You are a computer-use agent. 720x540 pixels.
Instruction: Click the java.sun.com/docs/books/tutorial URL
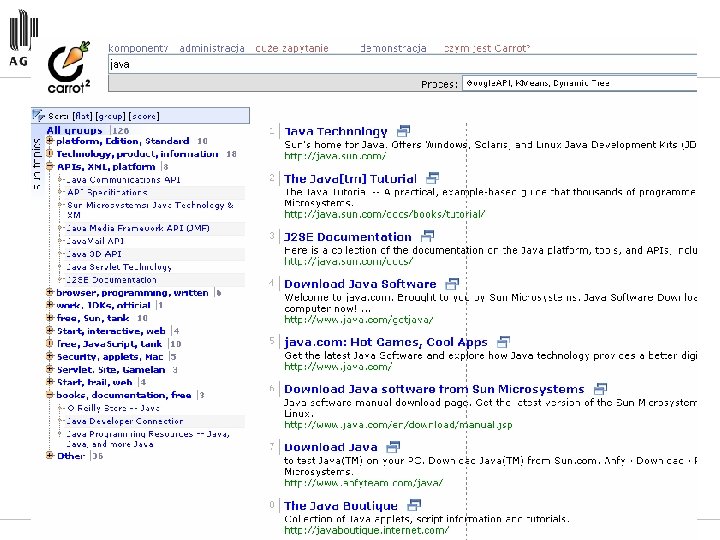click(384, 214)
